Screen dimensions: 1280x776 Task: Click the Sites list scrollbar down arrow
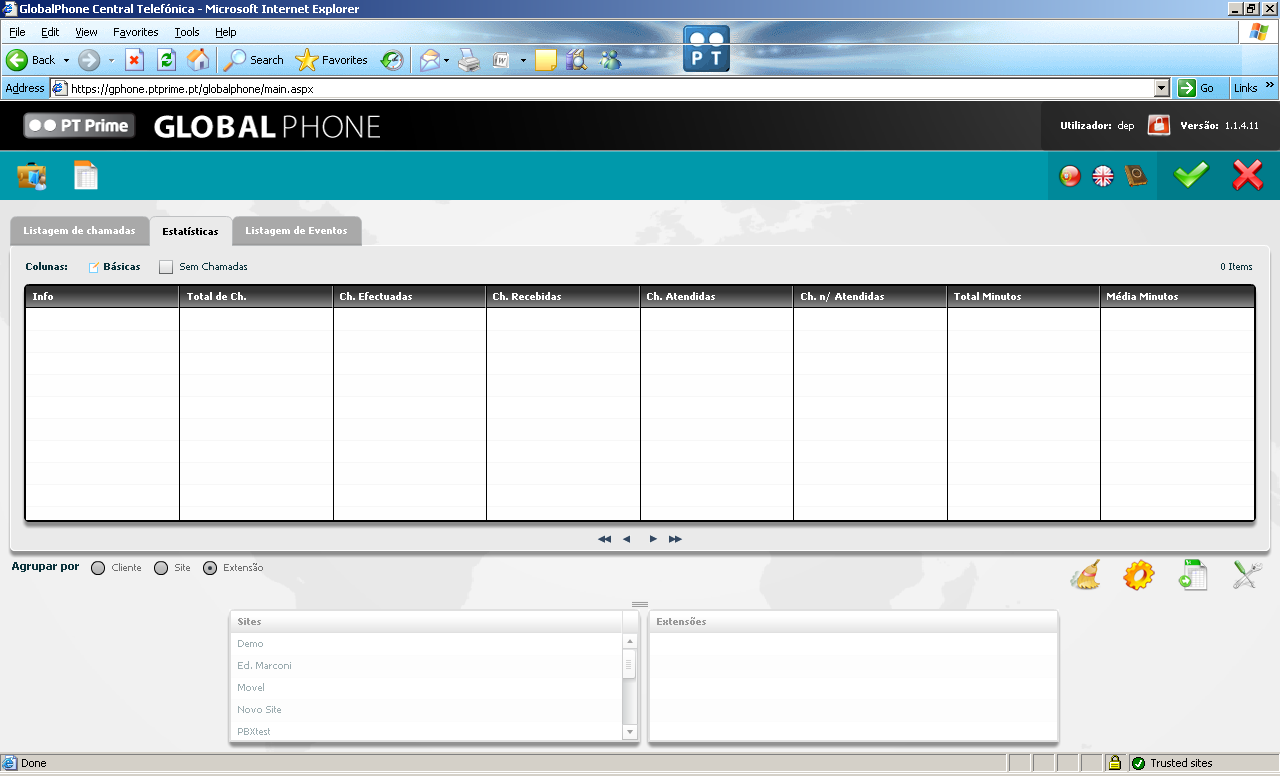tap(630, 732)
